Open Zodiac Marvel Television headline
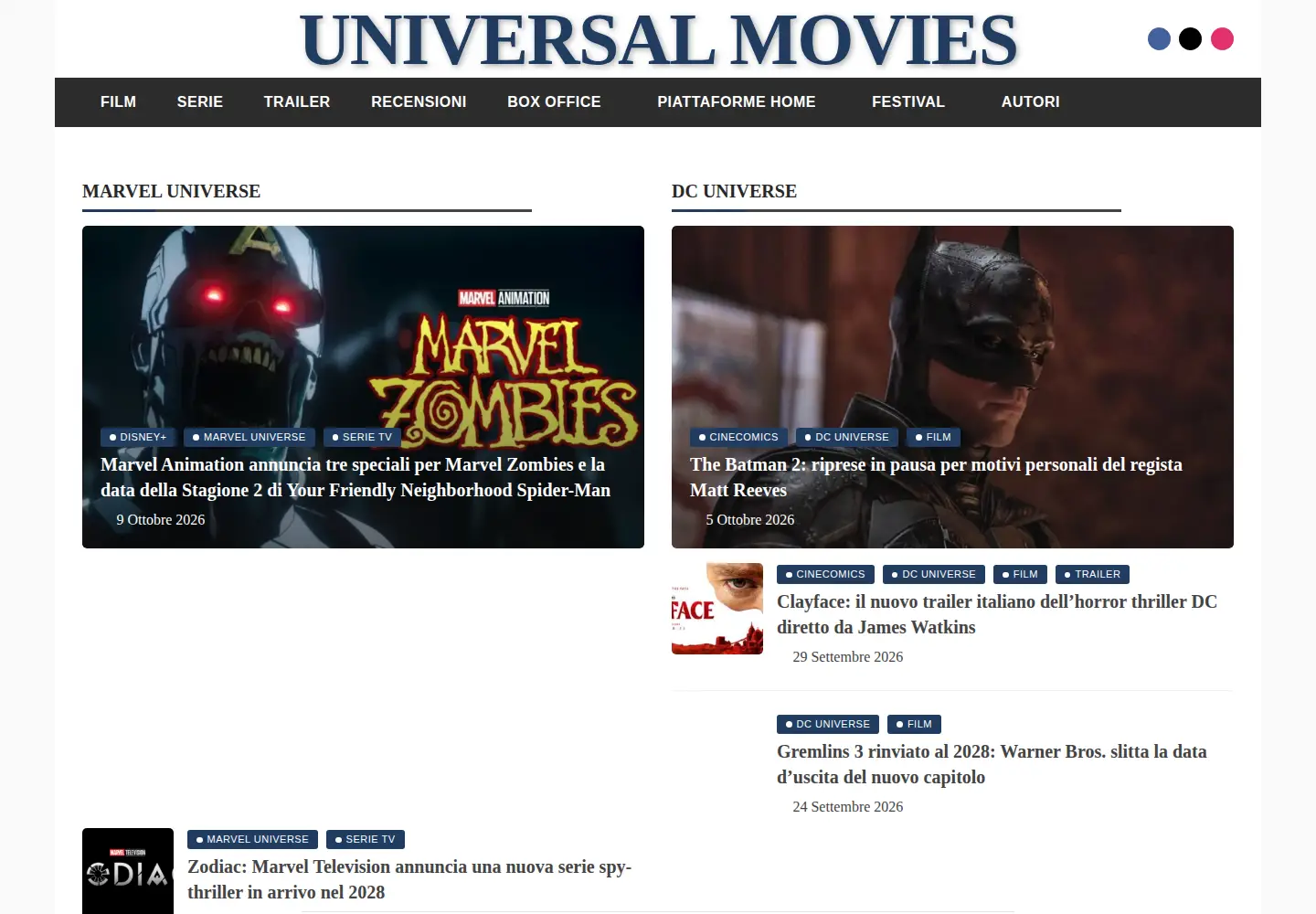1316x914 pixels. pyautogui.click(x=409, y=879)
